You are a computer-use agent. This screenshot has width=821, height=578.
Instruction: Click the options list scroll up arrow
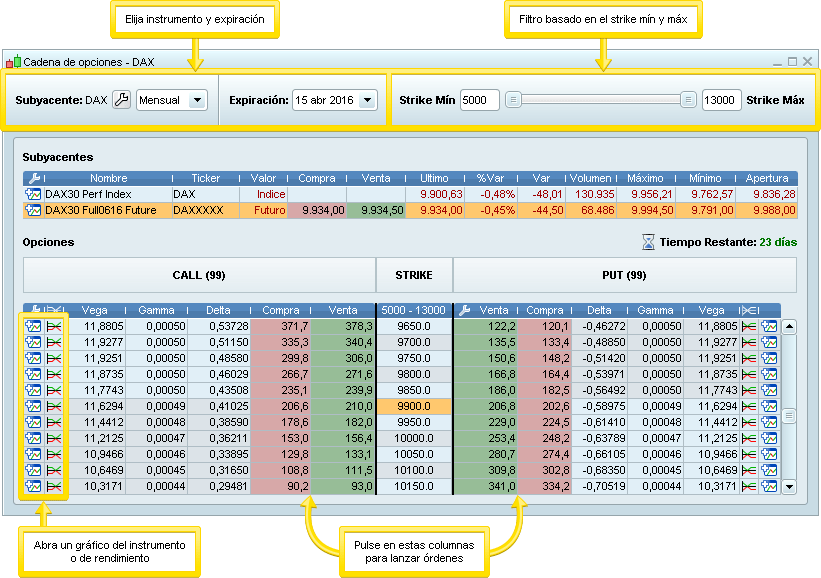789,327
